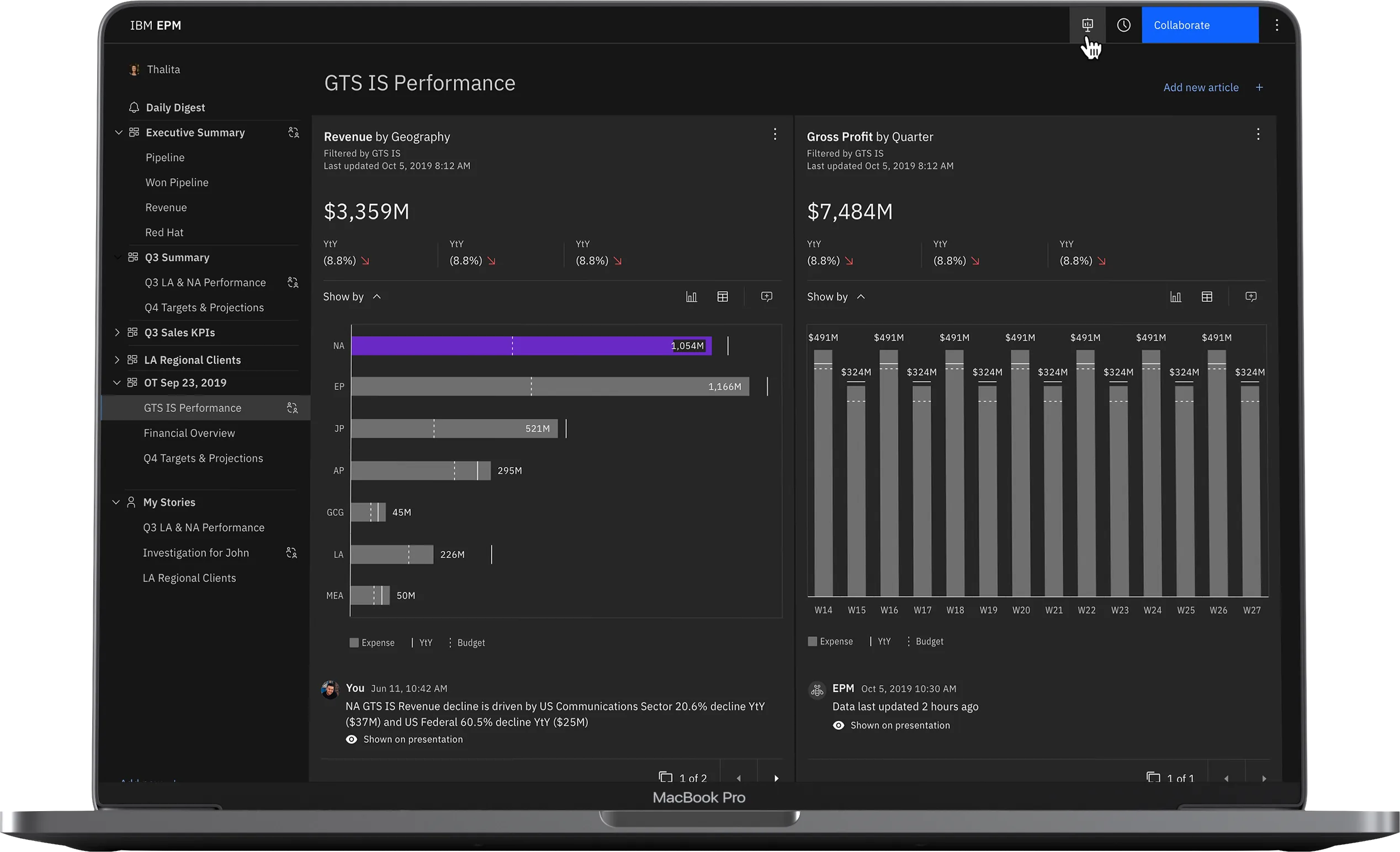
Task: Click shared icon beside Executive Summary
Action: tap(294, 132)
